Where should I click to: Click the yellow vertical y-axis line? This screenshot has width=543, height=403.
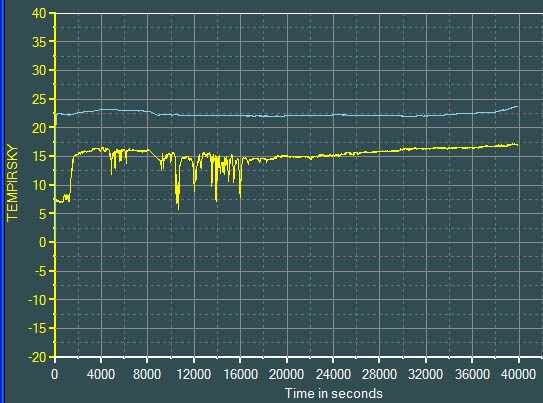click(55, 185)
